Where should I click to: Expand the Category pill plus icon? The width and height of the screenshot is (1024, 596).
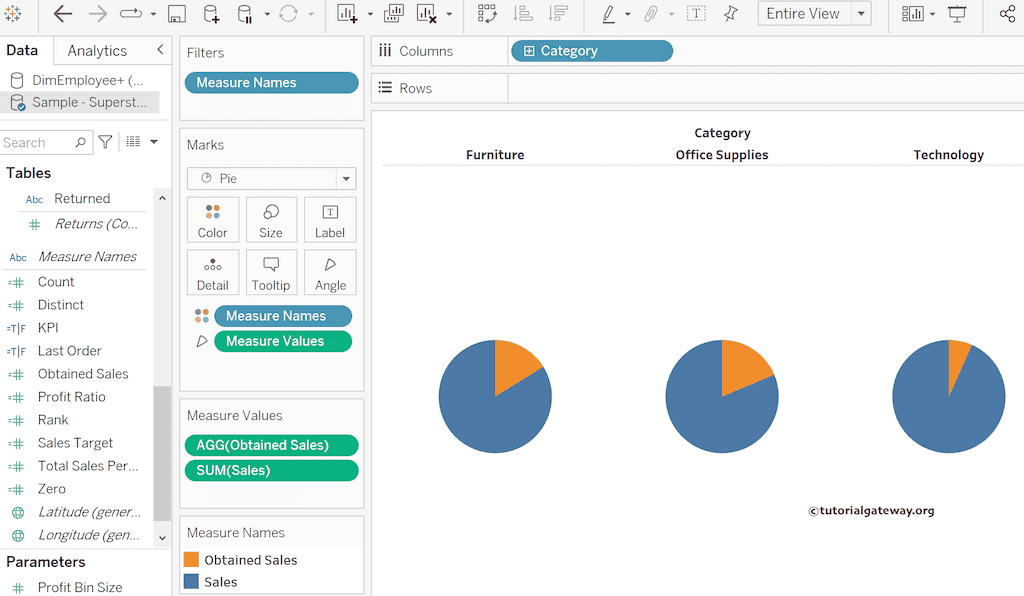[x=529, y=51]
